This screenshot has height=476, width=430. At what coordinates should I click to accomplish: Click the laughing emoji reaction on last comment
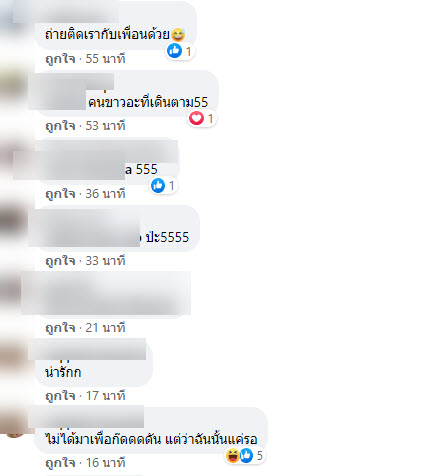[232, 455]
